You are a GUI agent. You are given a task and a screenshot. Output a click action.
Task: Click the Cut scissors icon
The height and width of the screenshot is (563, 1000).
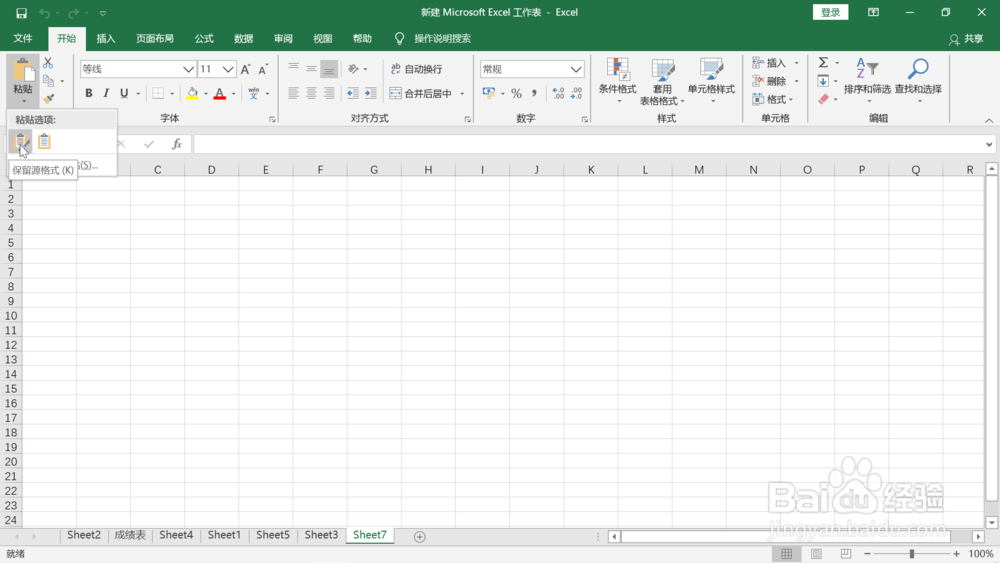(48, 63)
